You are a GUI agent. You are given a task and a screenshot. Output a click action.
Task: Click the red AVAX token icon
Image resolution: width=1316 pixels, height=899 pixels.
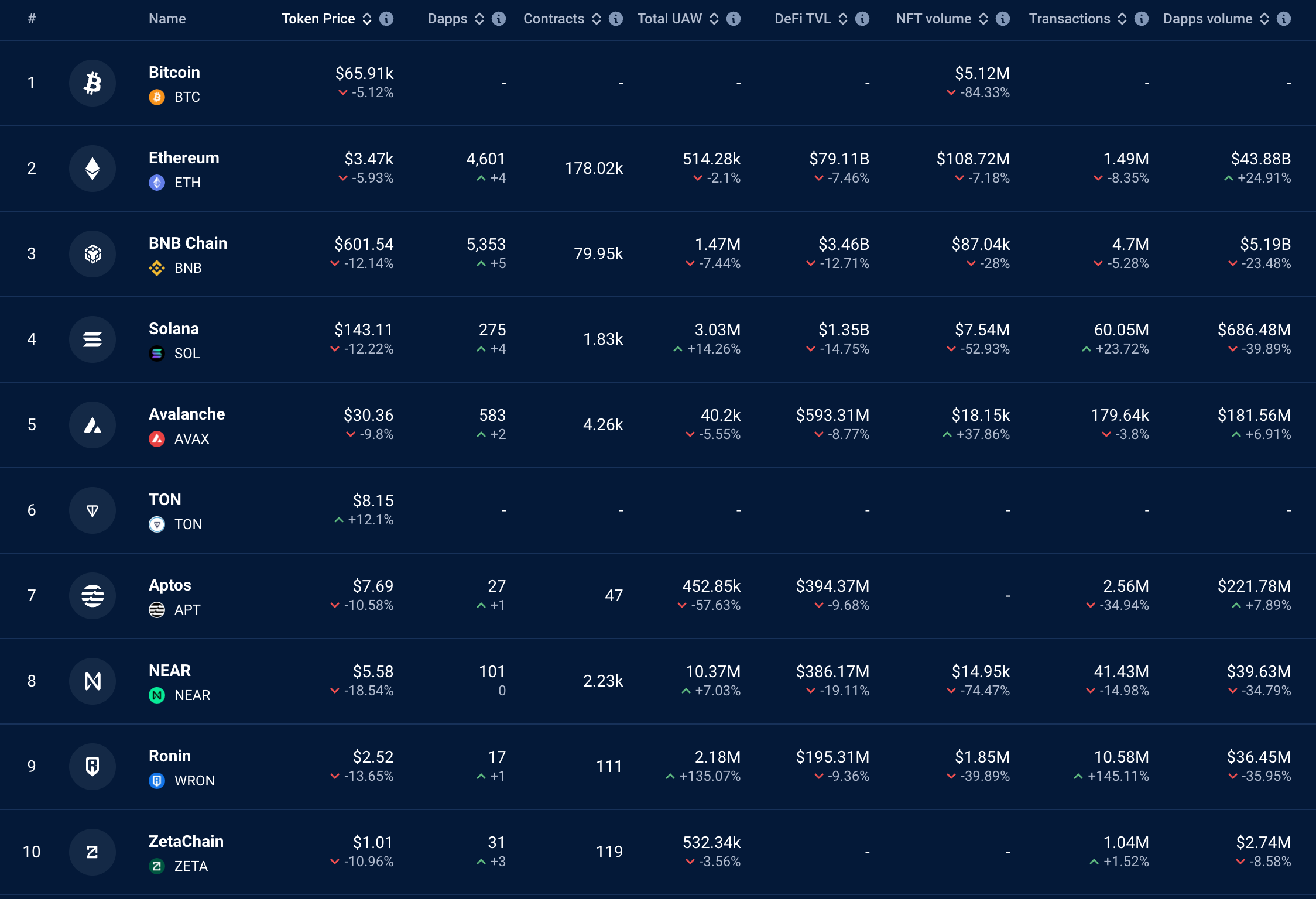pos(157,439)
